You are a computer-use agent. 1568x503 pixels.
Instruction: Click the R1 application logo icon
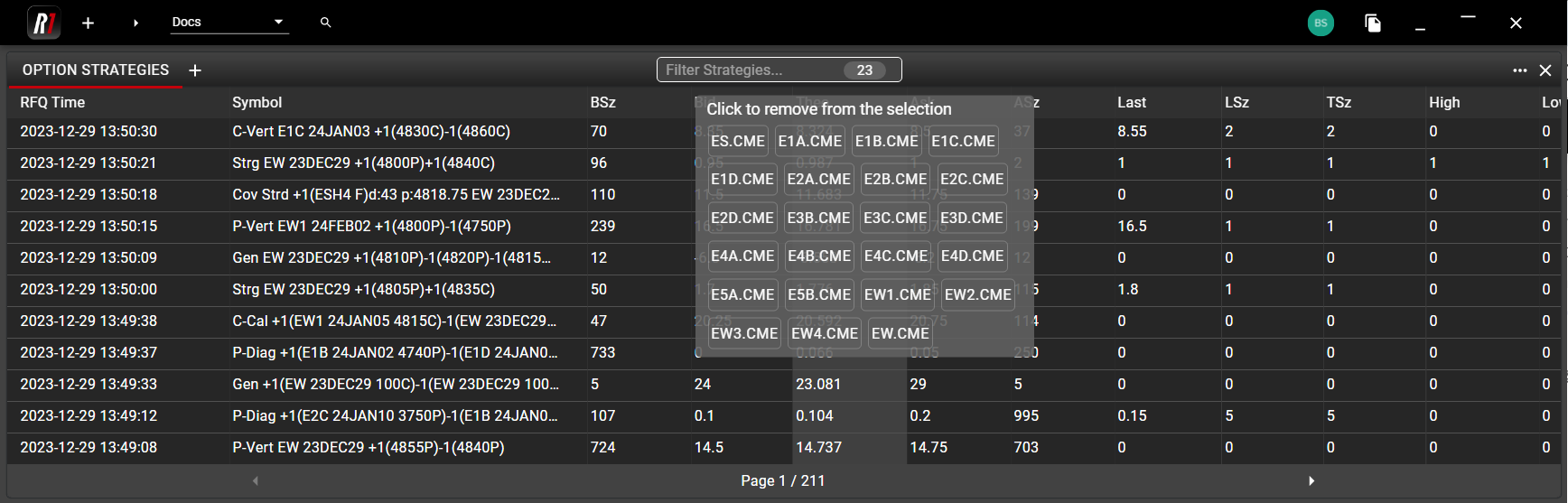tap(43, 23)
